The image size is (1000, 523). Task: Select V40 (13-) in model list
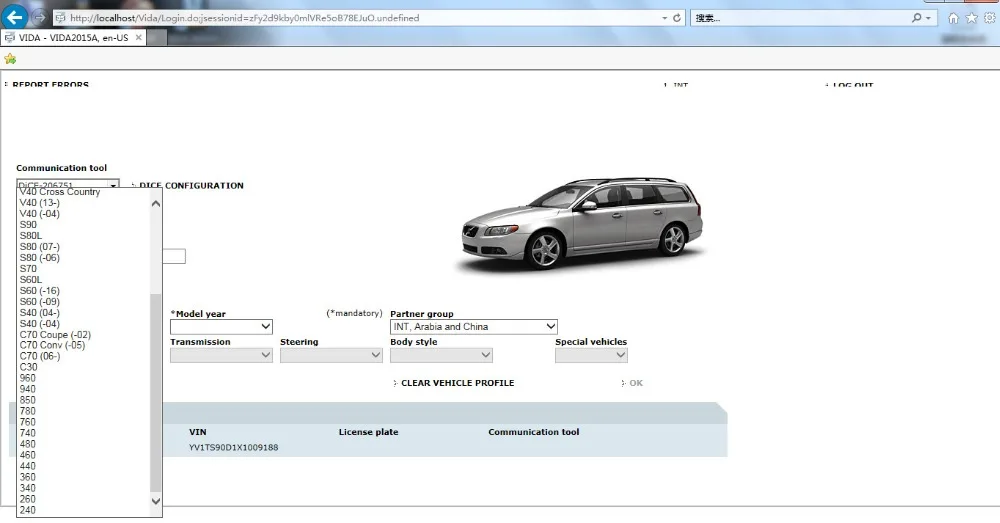point(40,203)
